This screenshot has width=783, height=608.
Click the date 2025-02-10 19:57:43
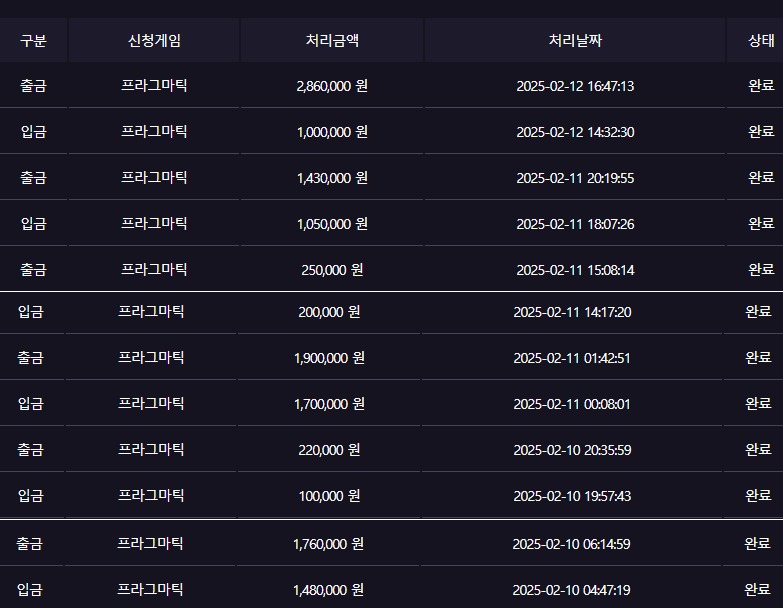pyautogui.click(x=572, y=496)
